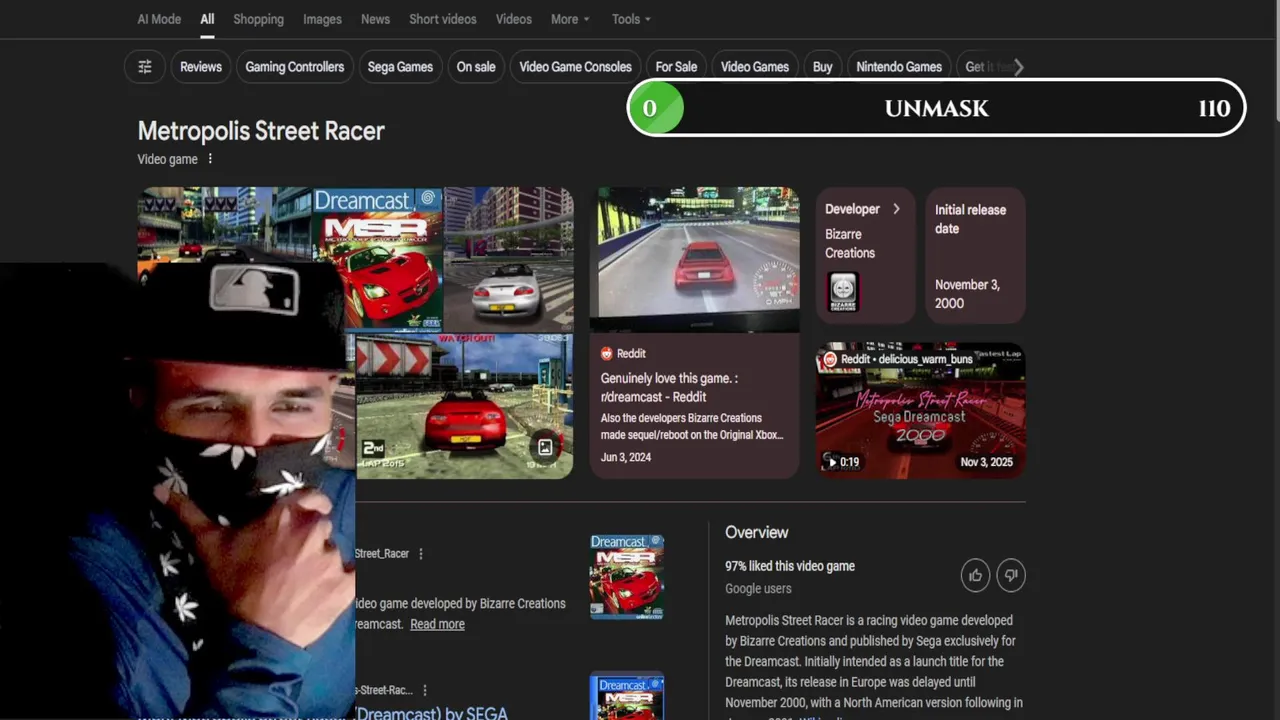This screenshot has width=1280, height=720.
Task: Click the Google users label
Action: [x=758, y=589]
